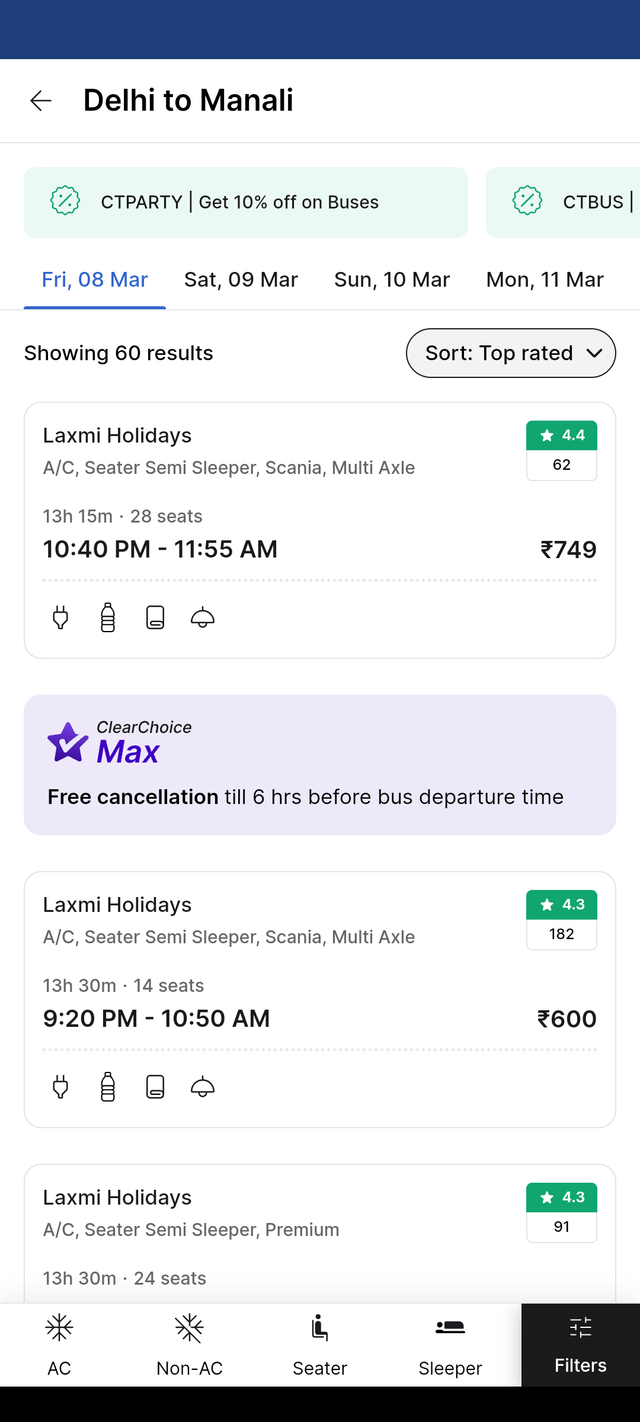Toggle the AC filter
Viewport: 640px width, 1422px height.
(x=60, y=1345)
